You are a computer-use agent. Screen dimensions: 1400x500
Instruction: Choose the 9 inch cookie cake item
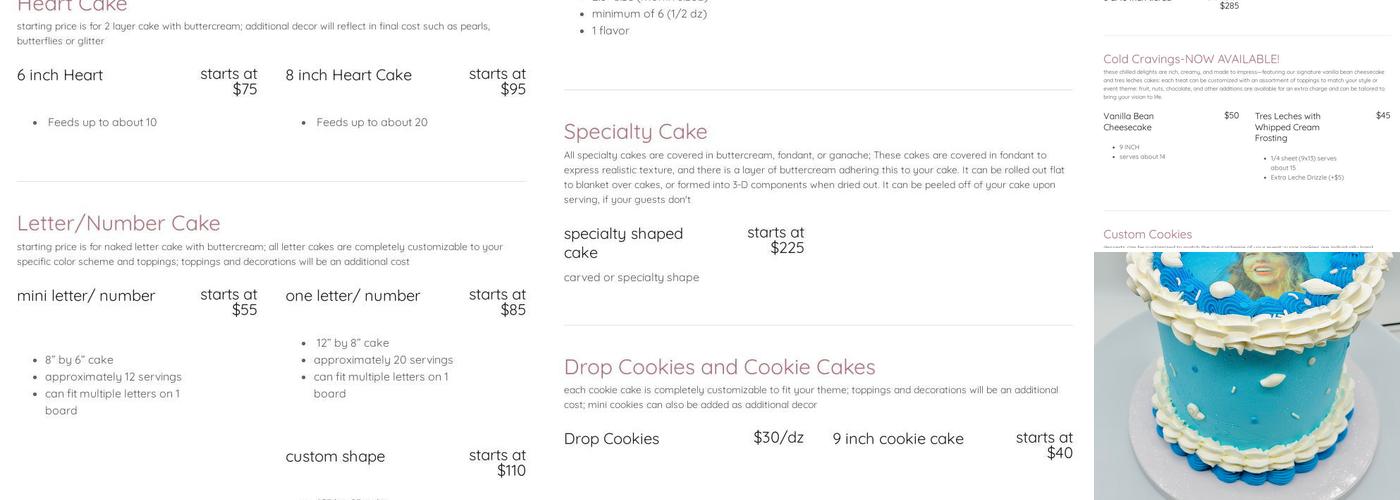pyautogui.click(x=898, y=439)
